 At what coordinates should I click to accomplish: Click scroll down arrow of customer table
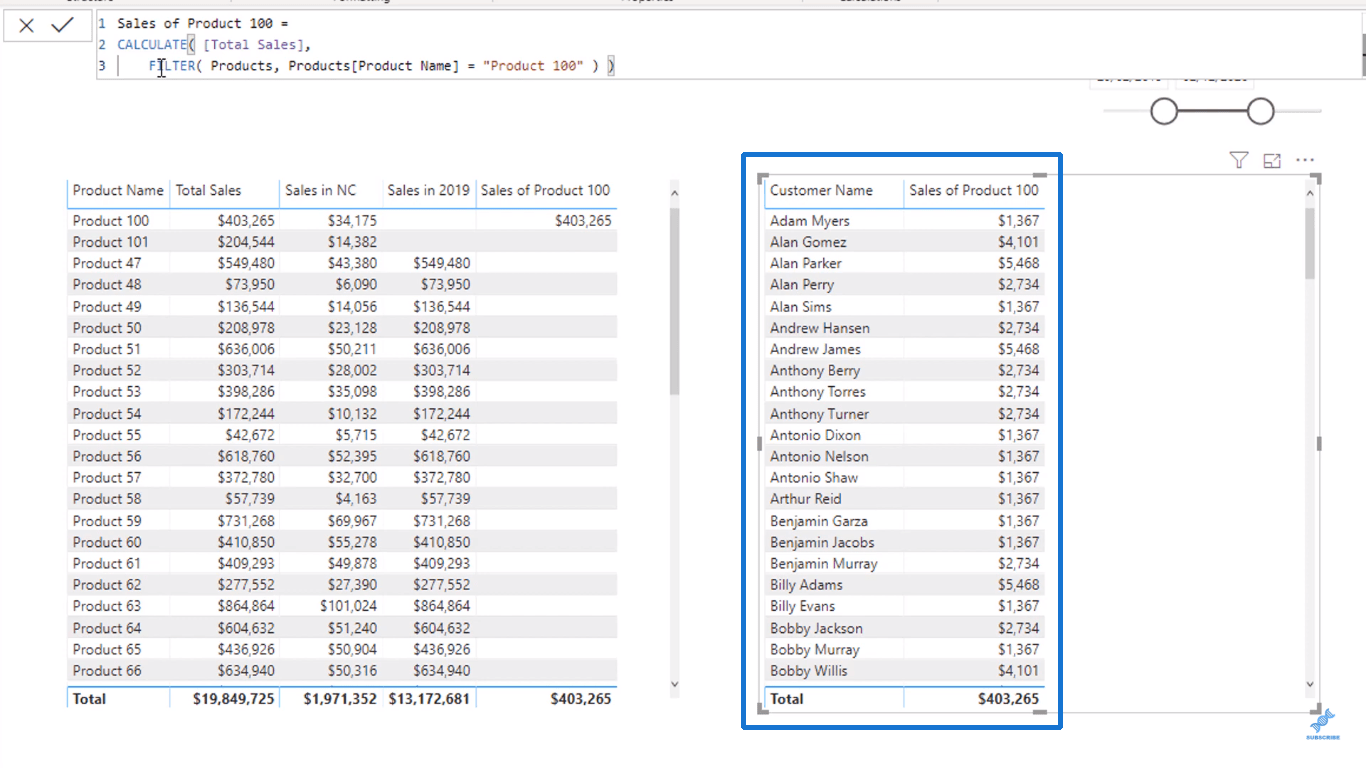1311,685
